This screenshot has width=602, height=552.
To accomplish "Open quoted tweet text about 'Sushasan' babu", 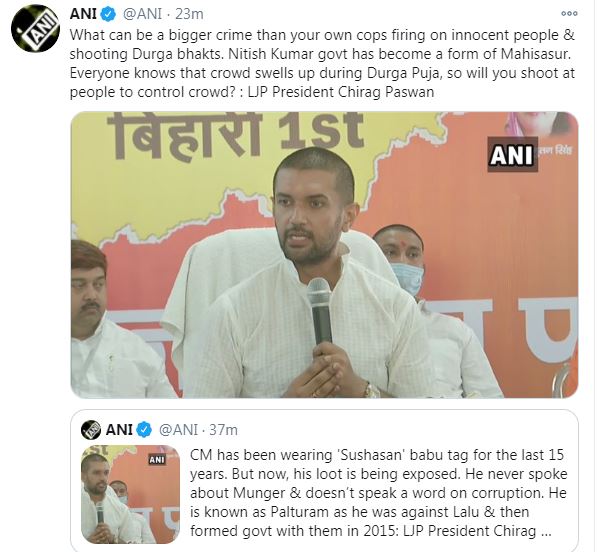I will 378,493.
